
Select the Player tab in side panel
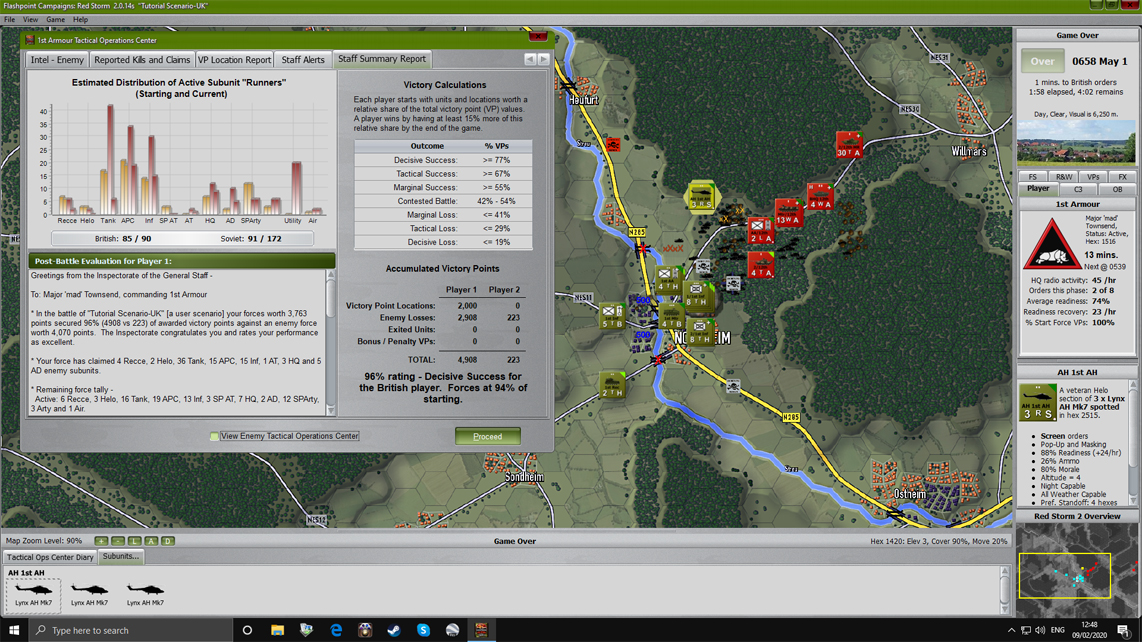coord(1038,189)
